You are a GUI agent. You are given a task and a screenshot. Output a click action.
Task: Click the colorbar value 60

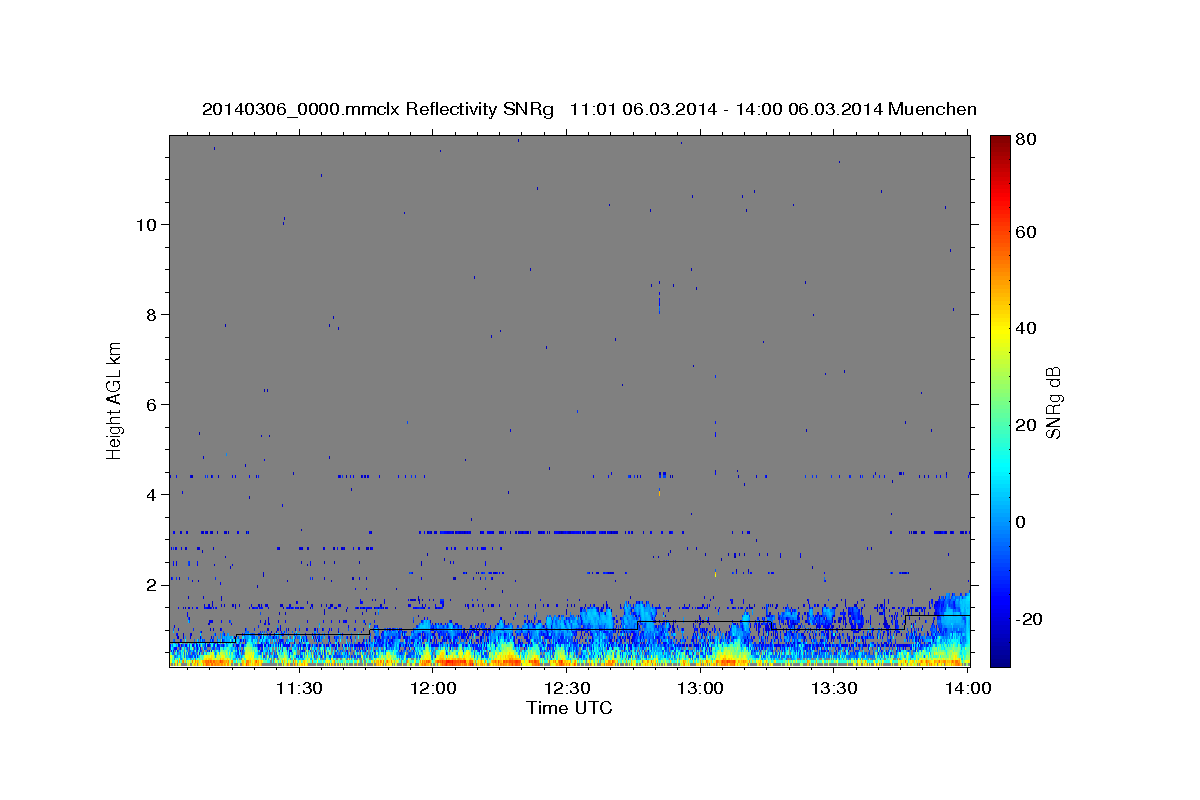(1027, 232)
